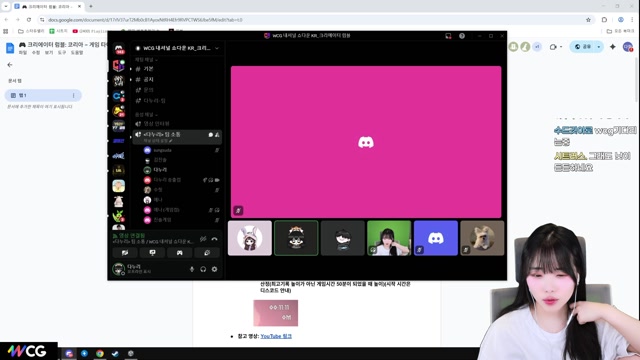Toggle noise suppression icon near disconnect
The width and height of the screenshot is (640, 360).
coord(203,239)
